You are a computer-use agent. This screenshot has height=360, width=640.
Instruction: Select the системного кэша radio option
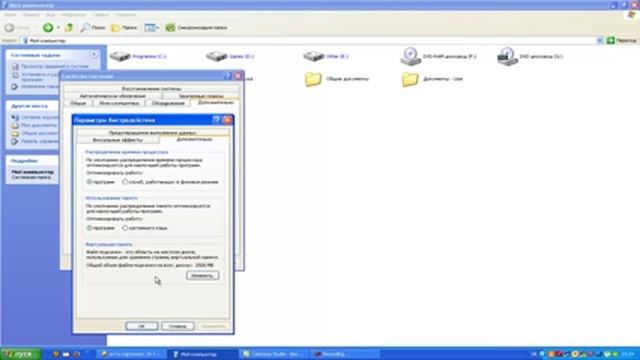(144, 228)
